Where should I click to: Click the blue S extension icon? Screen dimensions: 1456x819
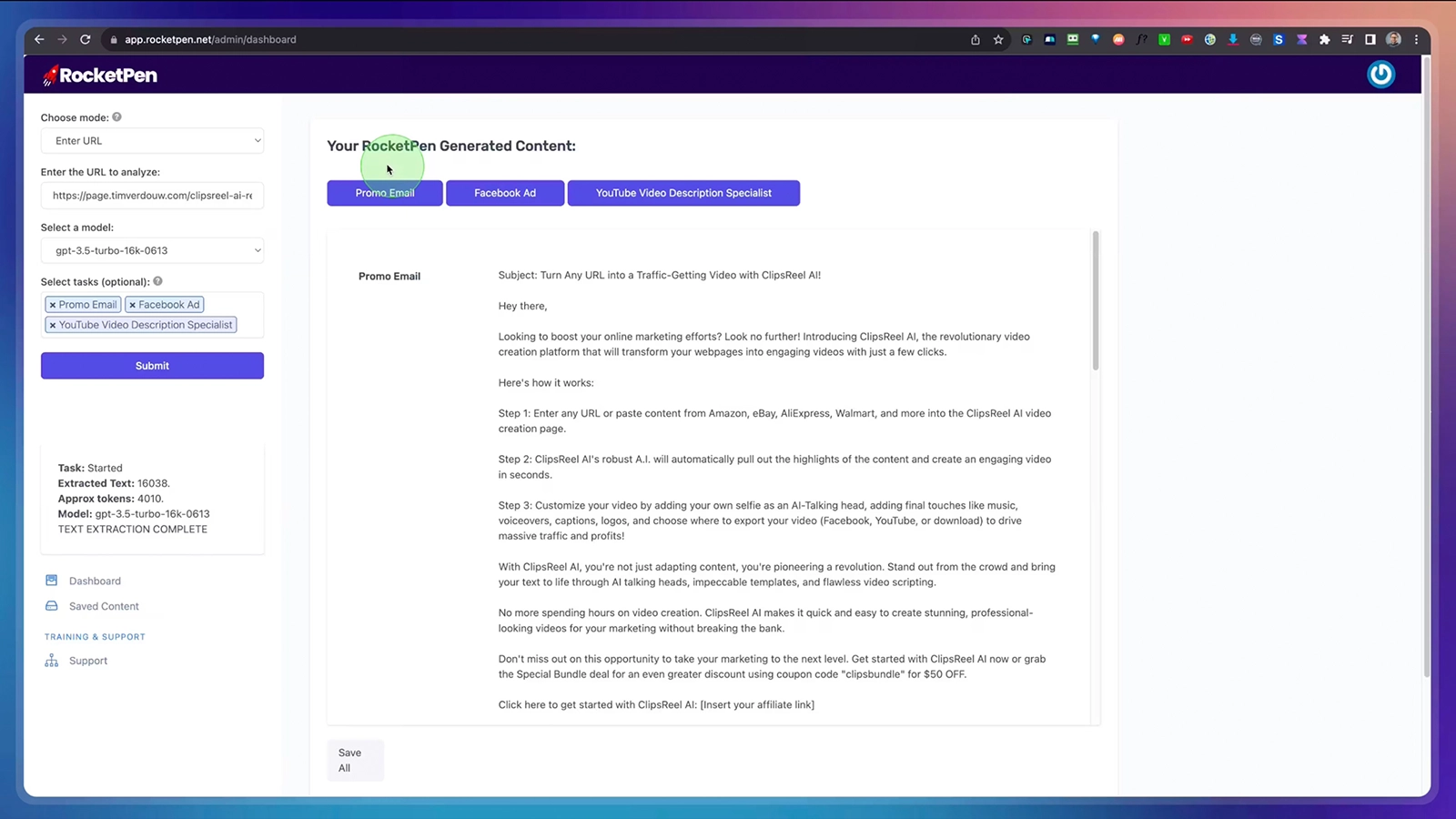[x=1279, y=39]
